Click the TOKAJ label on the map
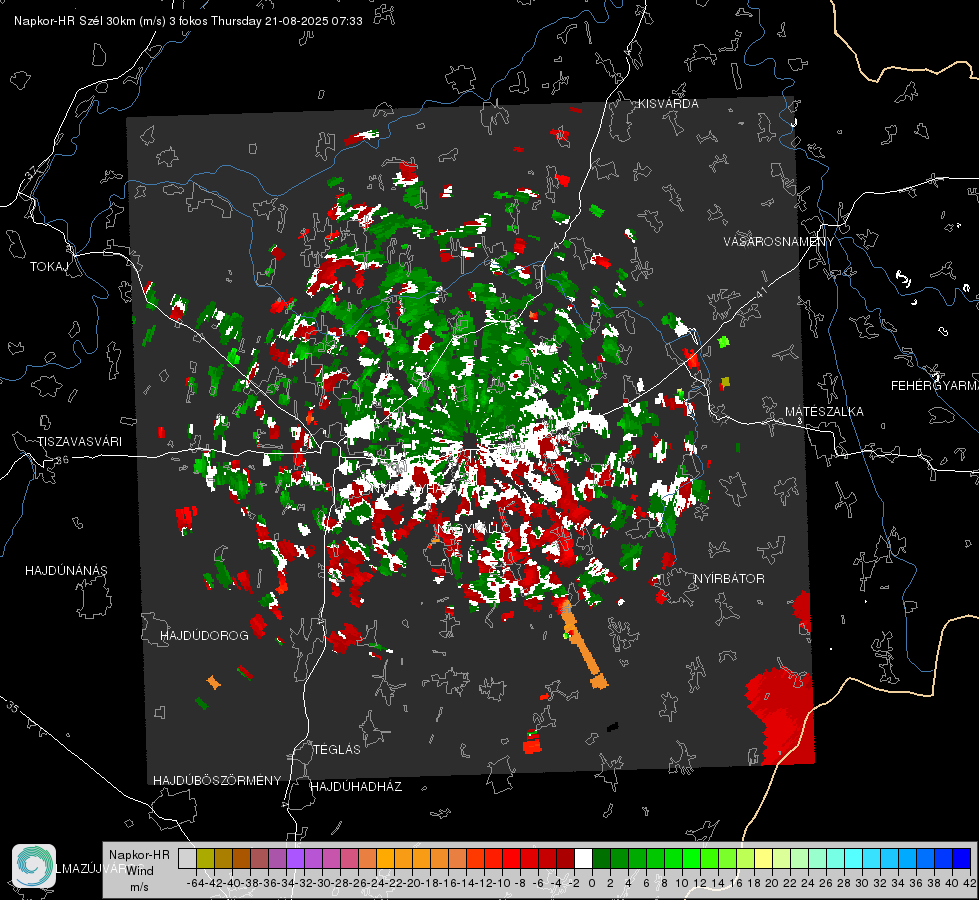Viewport: 979px width, 900px height. [49, 267]
